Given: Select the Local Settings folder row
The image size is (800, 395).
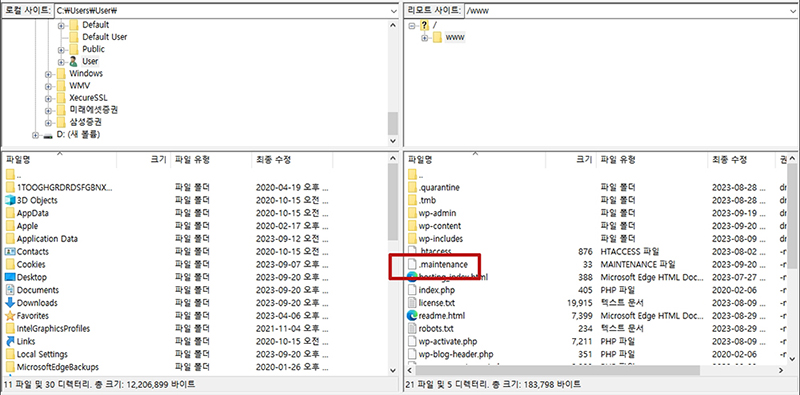Looking at the screenshot, I should [195, 354].
